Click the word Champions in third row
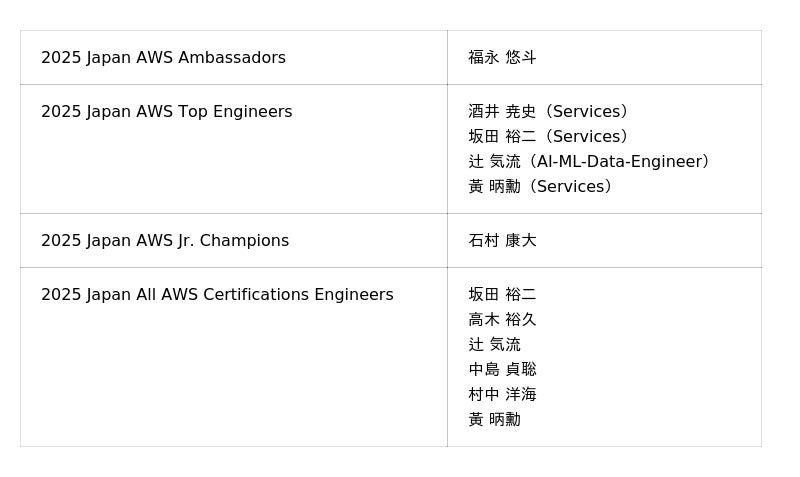Viewport: 800px width, 477px height. click(244, 241)
